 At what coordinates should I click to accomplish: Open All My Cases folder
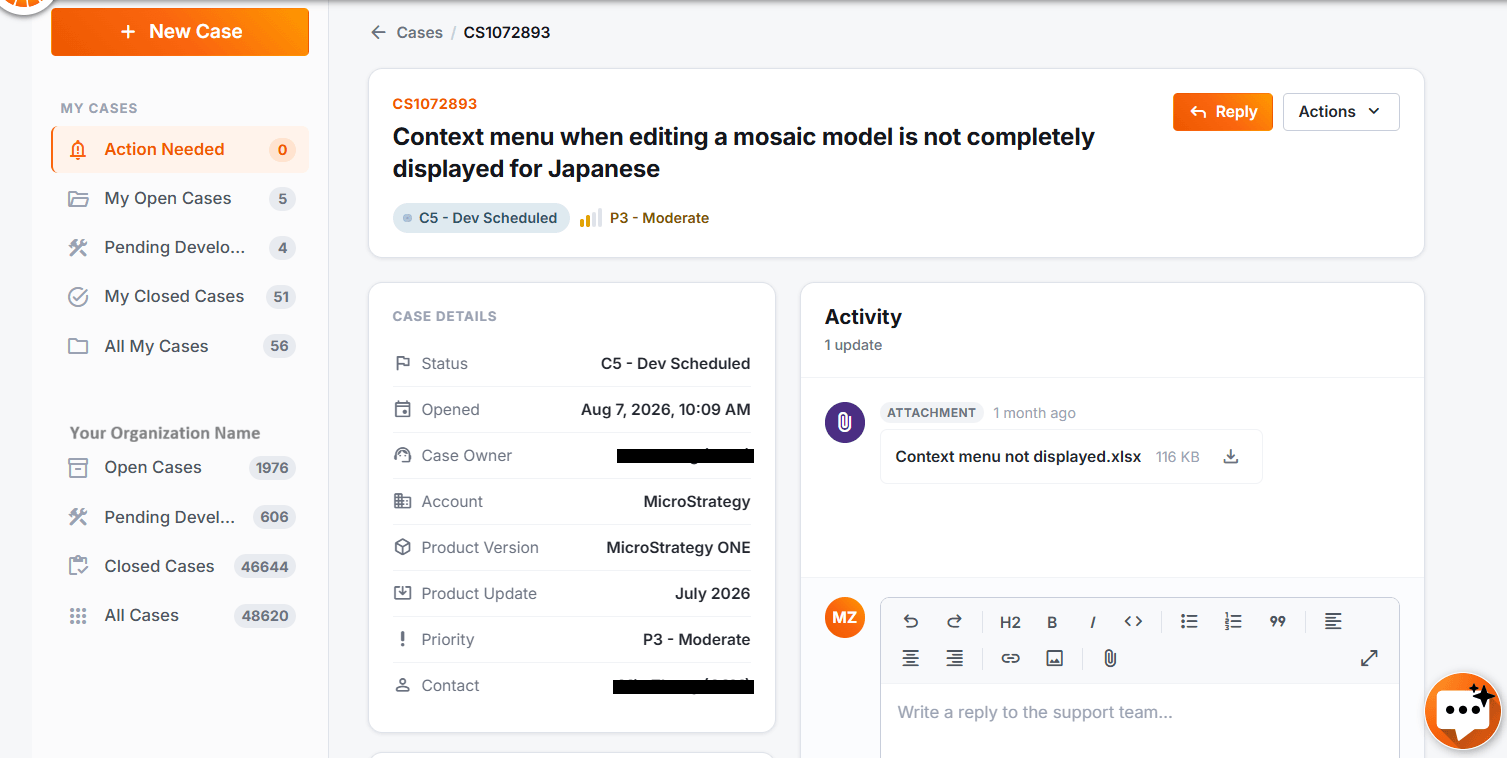point(180,347)
